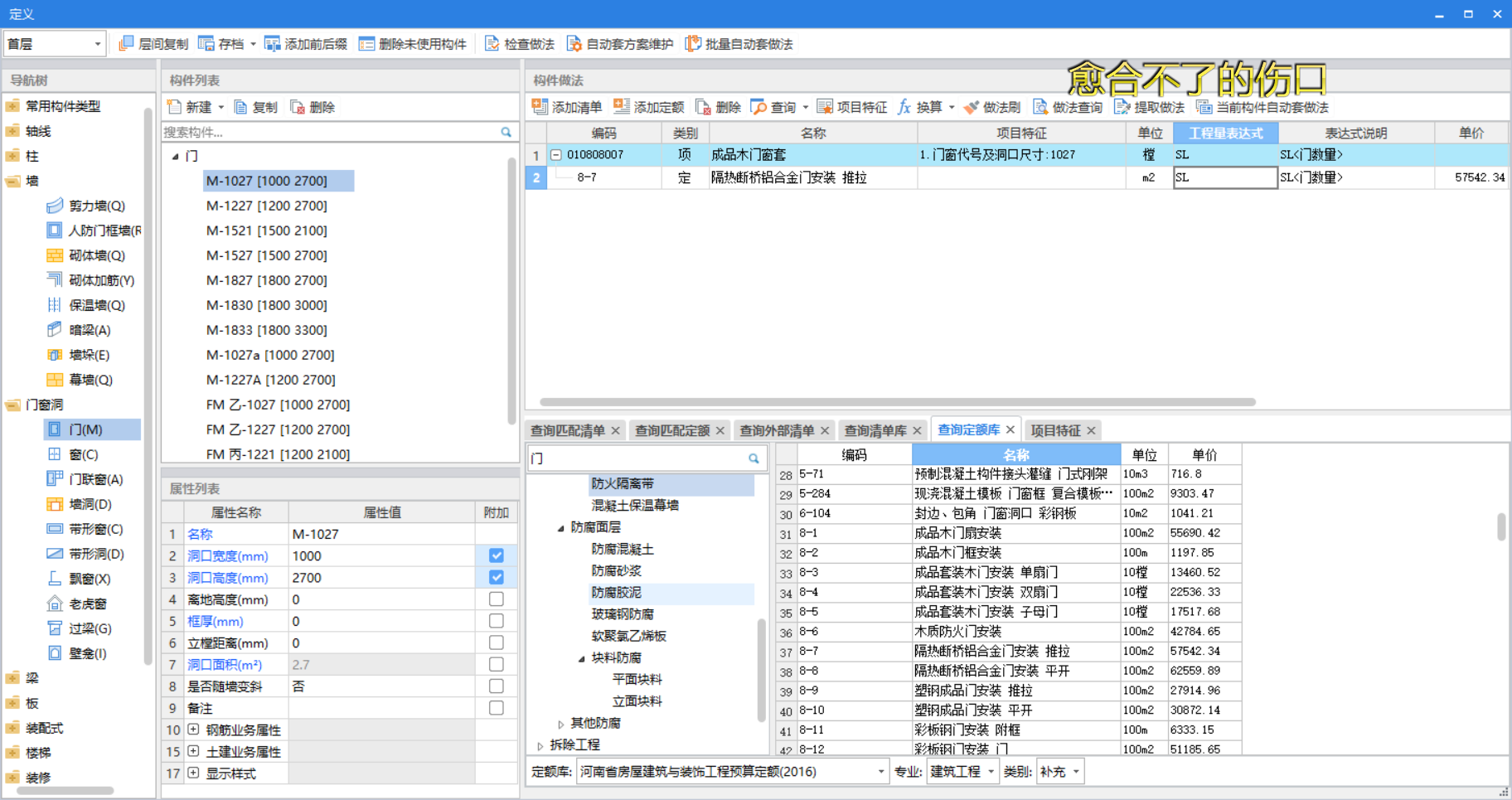Image resolution: width=1512 pixels, height=800 pixels.
Task: Click horizontal scrollbar under navigation tree
Action: pos(65,791)
